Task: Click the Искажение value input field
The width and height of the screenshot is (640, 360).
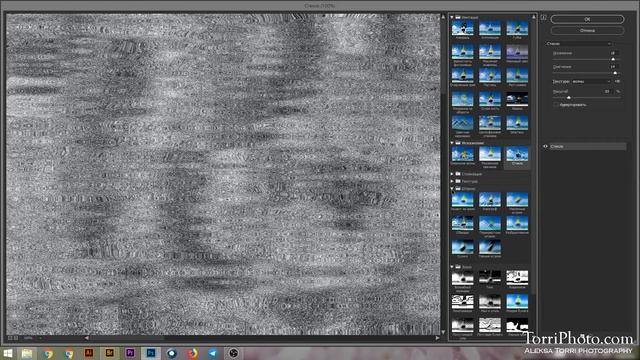Action: (x=613, y=53)
